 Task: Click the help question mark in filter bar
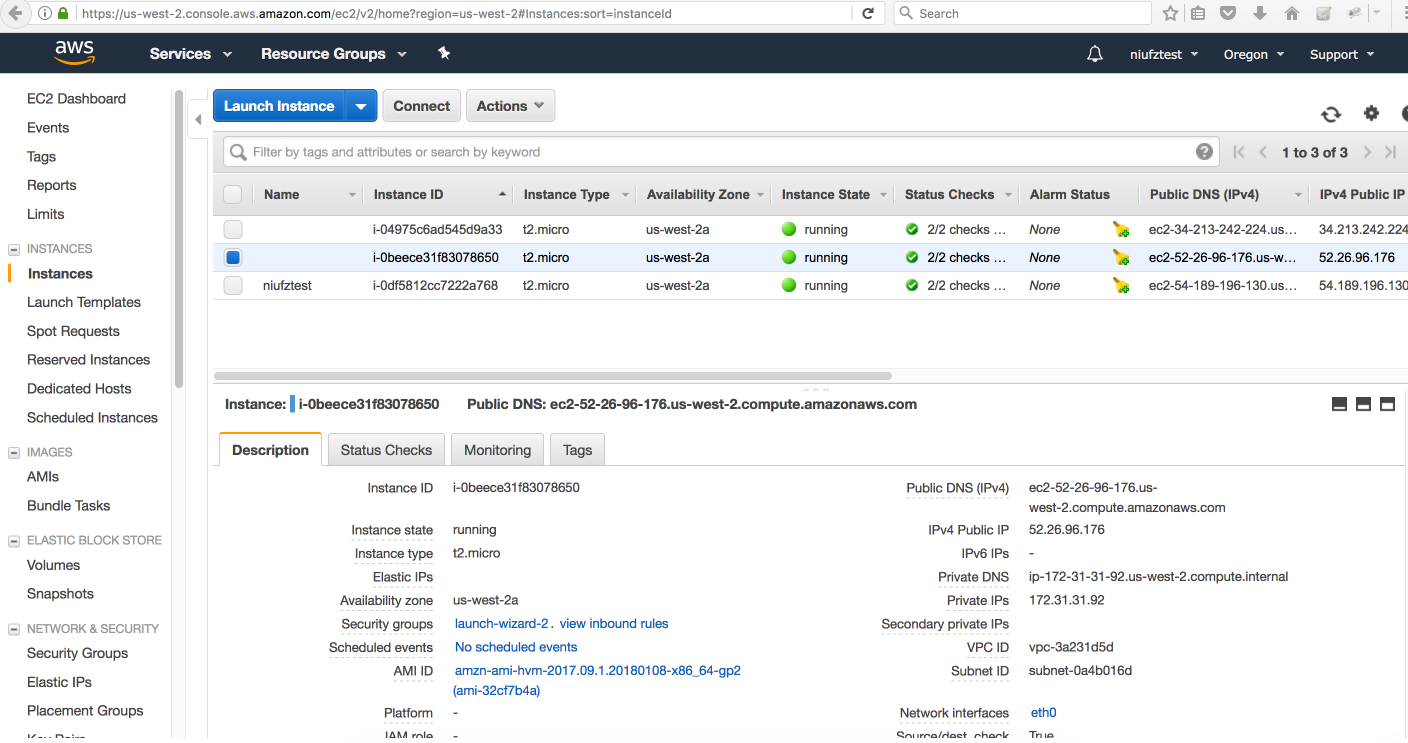(x=1204, y=152)
